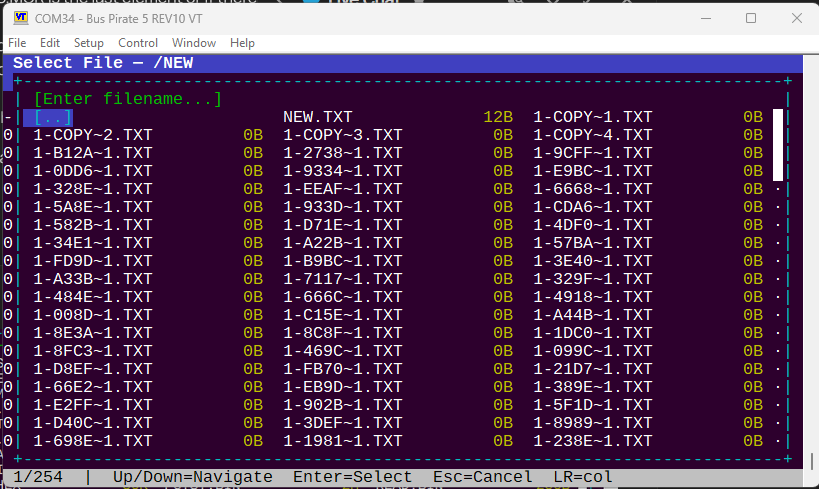Click the Tera Term VT title bar icon

click(20, 18)
